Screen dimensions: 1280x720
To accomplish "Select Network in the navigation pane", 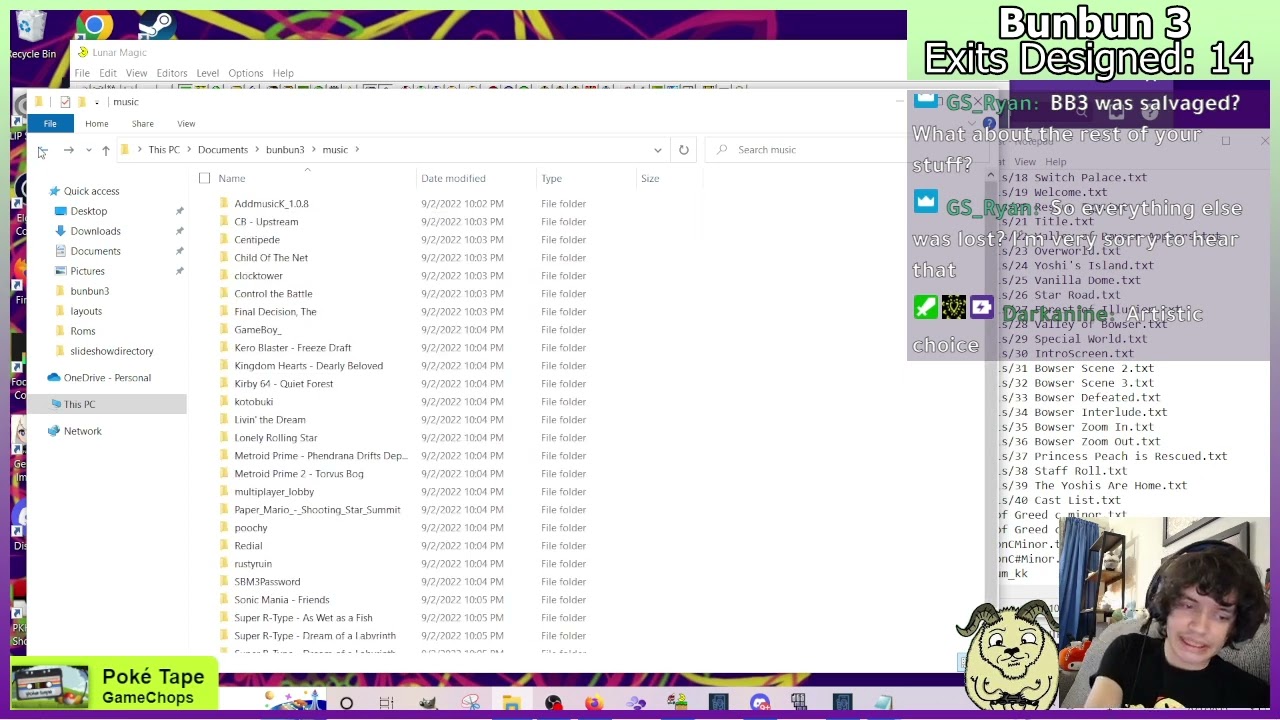I will 82,431.
